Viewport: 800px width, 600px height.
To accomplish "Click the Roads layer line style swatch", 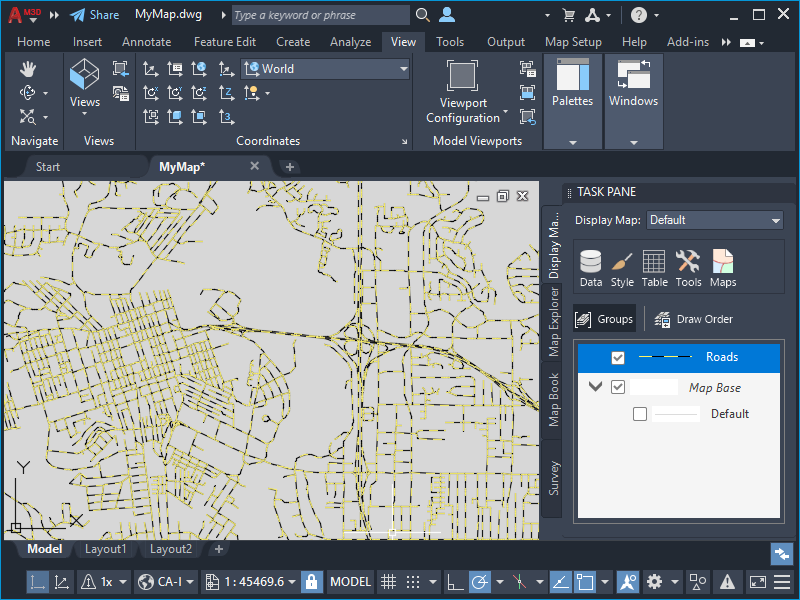I will click(665, 357).
